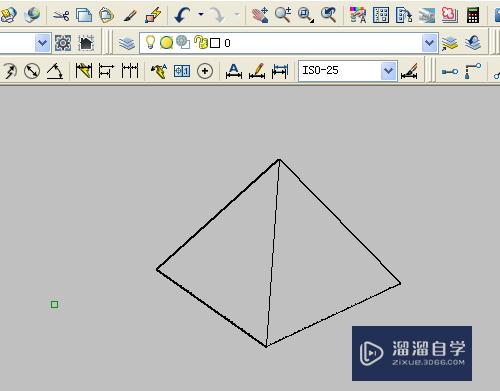Select the Match Properties brush tool

click(x=130, y=15)
